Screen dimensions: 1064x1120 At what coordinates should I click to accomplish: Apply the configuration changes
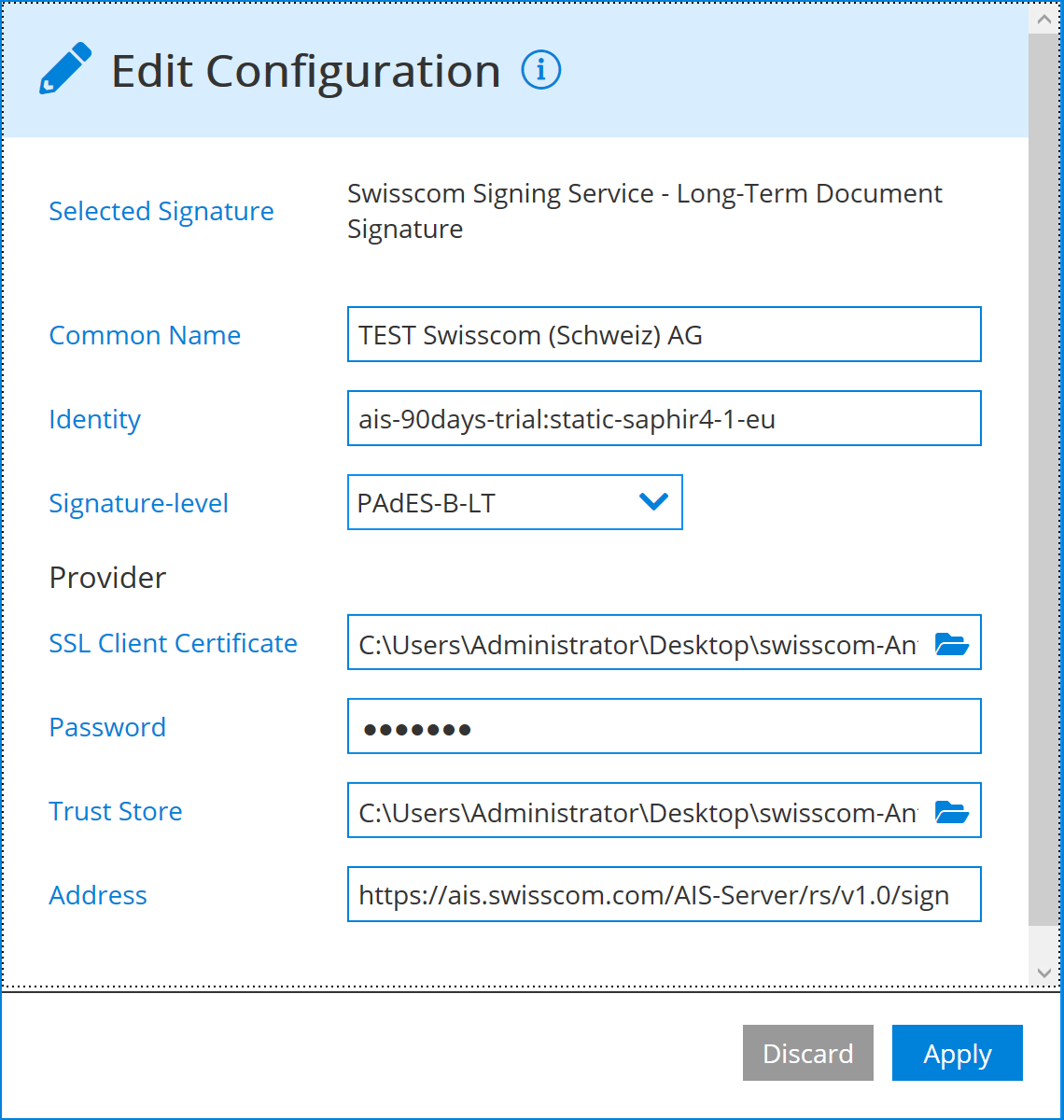(x=958, y=1053)
